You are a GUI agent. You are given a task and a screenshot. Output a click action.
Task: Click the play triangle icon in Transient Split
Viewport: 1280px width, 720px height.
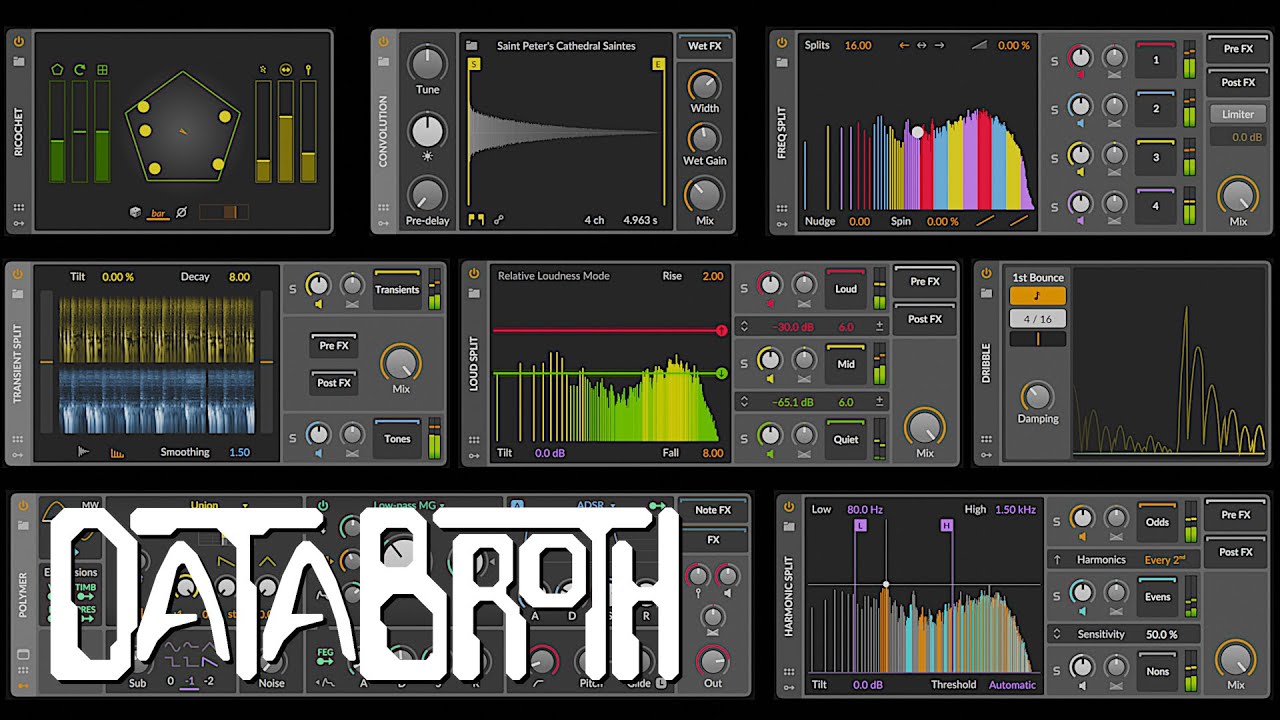click(84, 452)
